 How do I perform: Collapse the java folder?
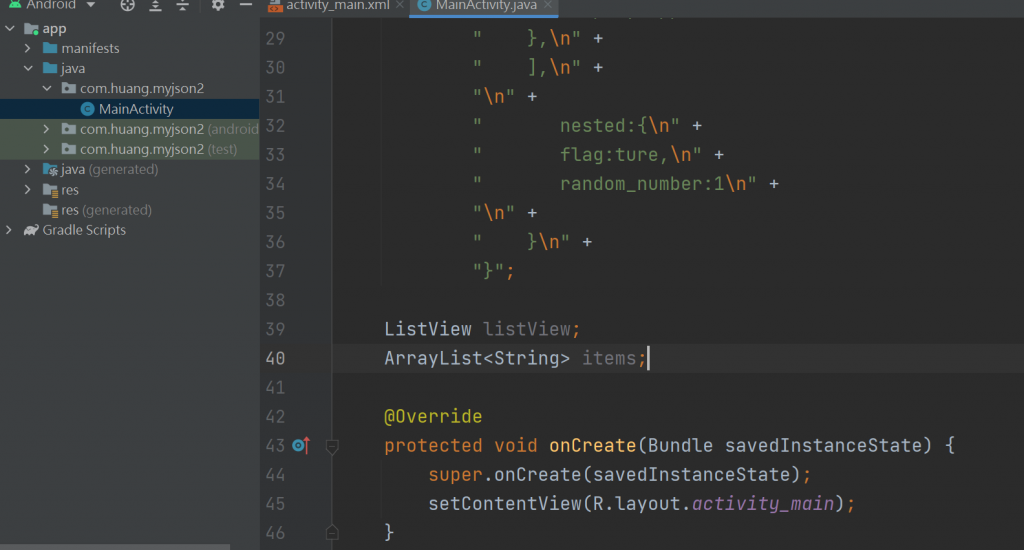pyautogui.click(x=28, y=68)
